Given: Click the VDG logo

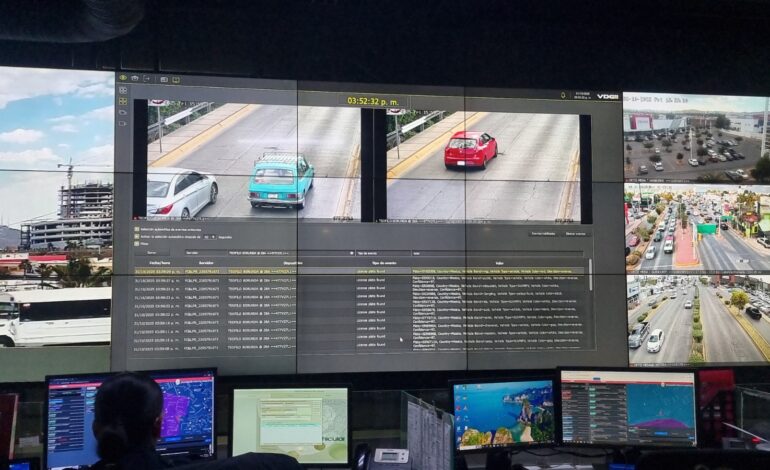Looking at the screenshot, I should coord(607,96).
